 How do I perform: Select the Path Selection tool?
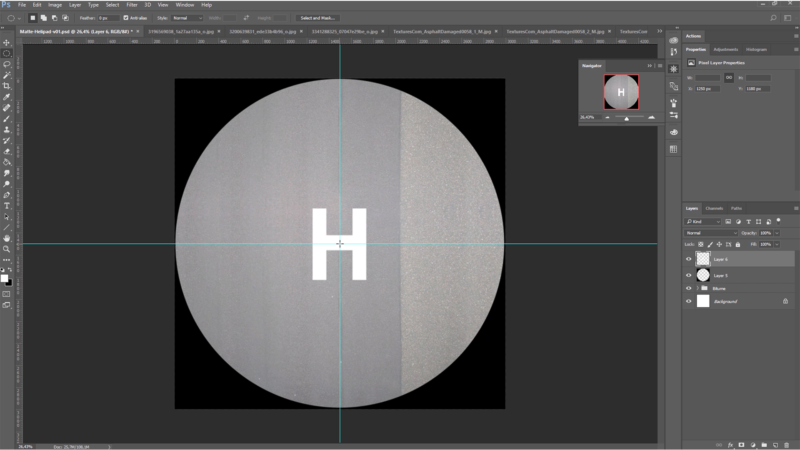coord(7,217)
